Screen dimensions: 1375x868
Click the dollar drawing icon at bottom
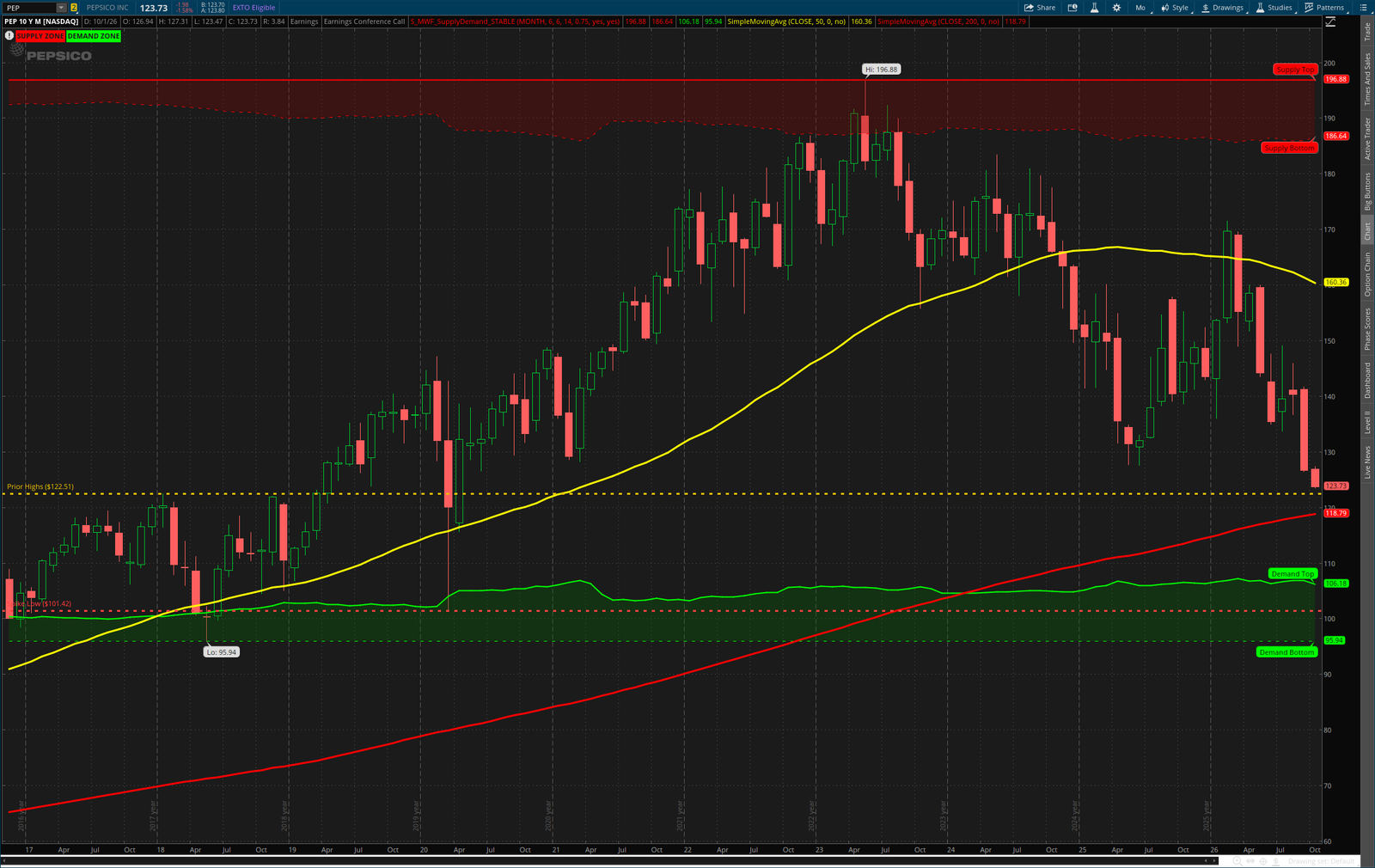pyautogui.click(x=1275, y=861)
